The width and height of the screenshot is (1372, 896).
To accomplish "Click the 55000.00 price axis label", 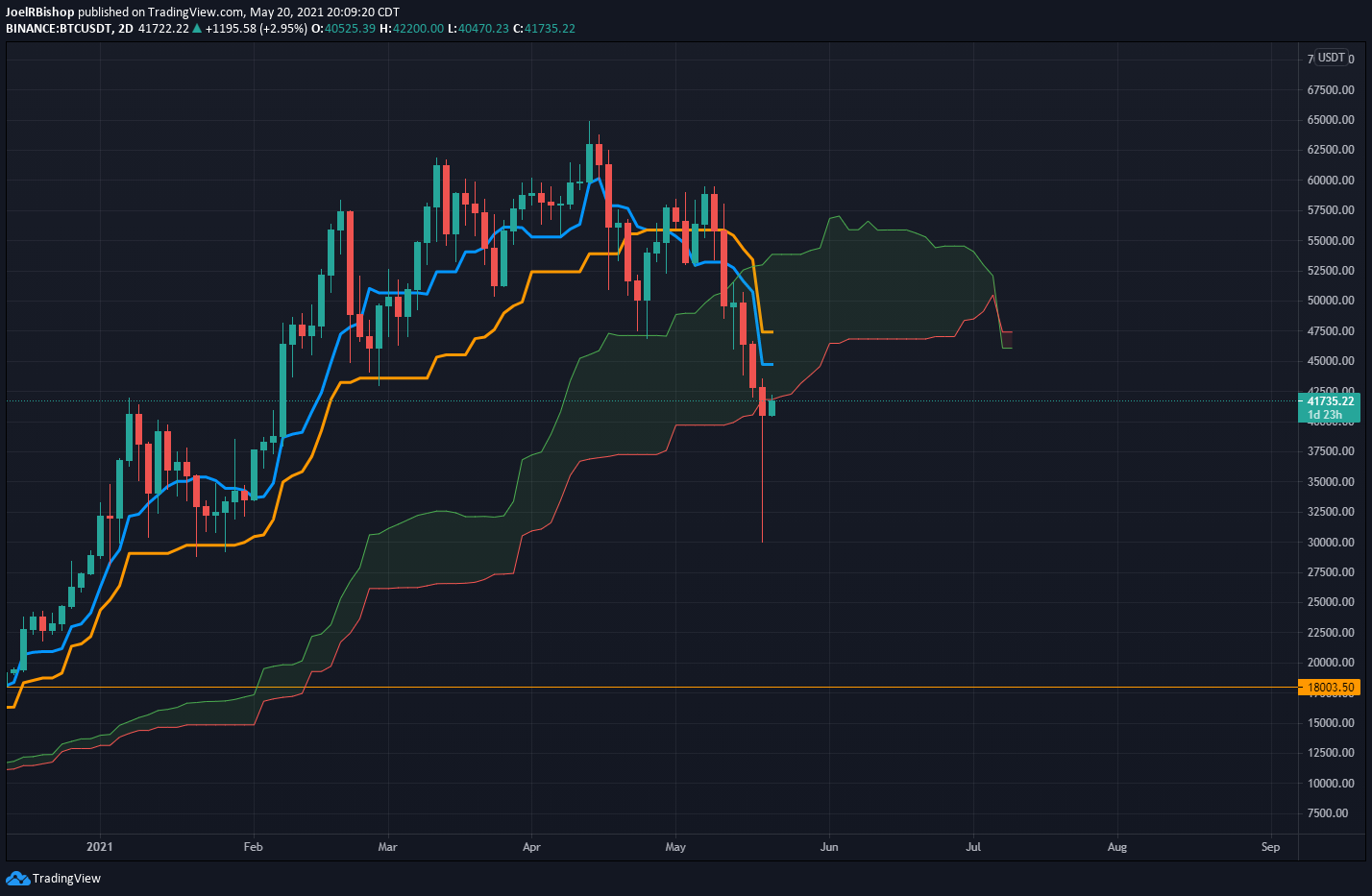I will [x=1331, y=241].
